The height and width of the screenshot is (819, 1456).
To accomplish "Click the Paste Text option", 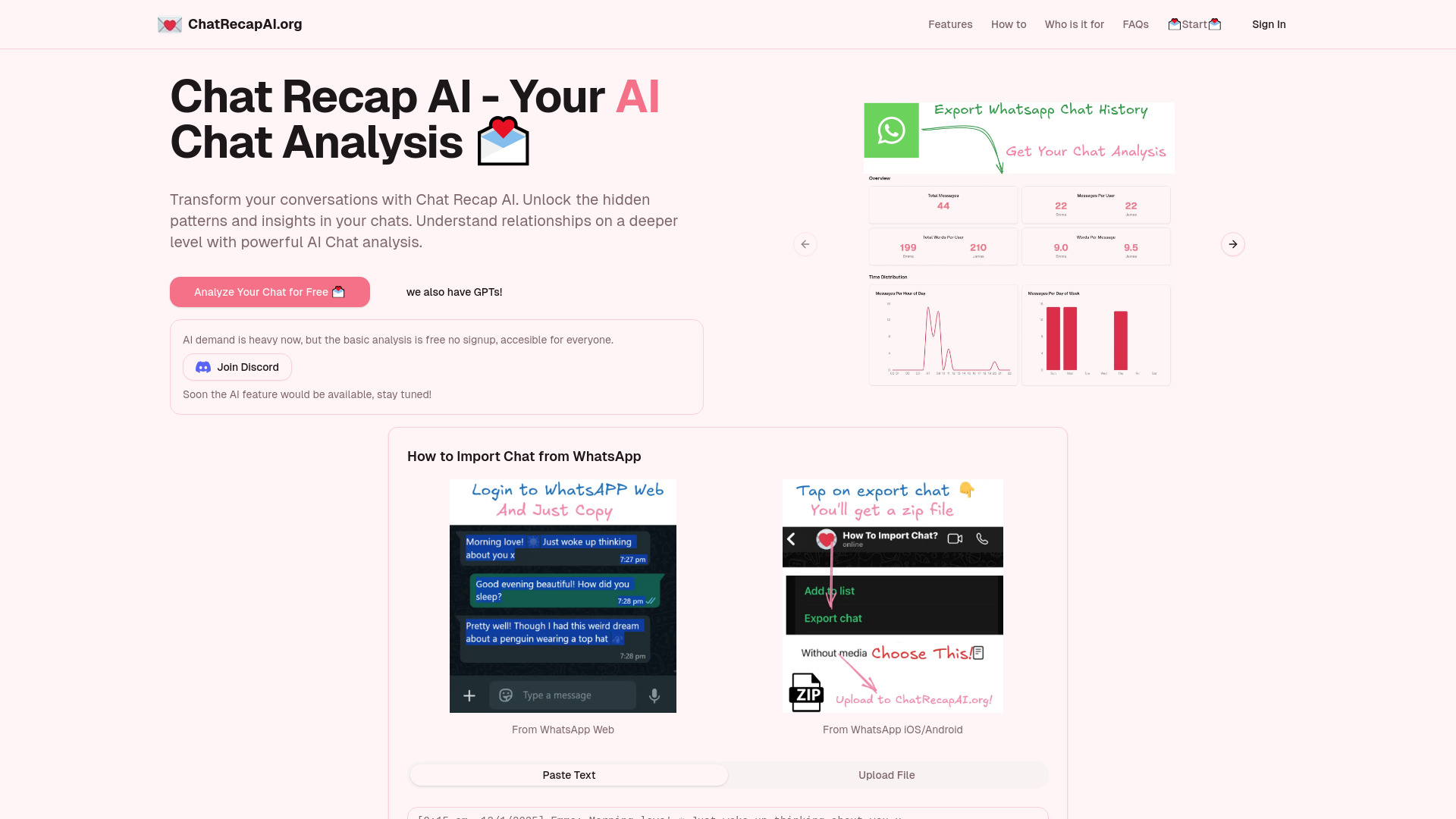I will [x=569, y=775].
